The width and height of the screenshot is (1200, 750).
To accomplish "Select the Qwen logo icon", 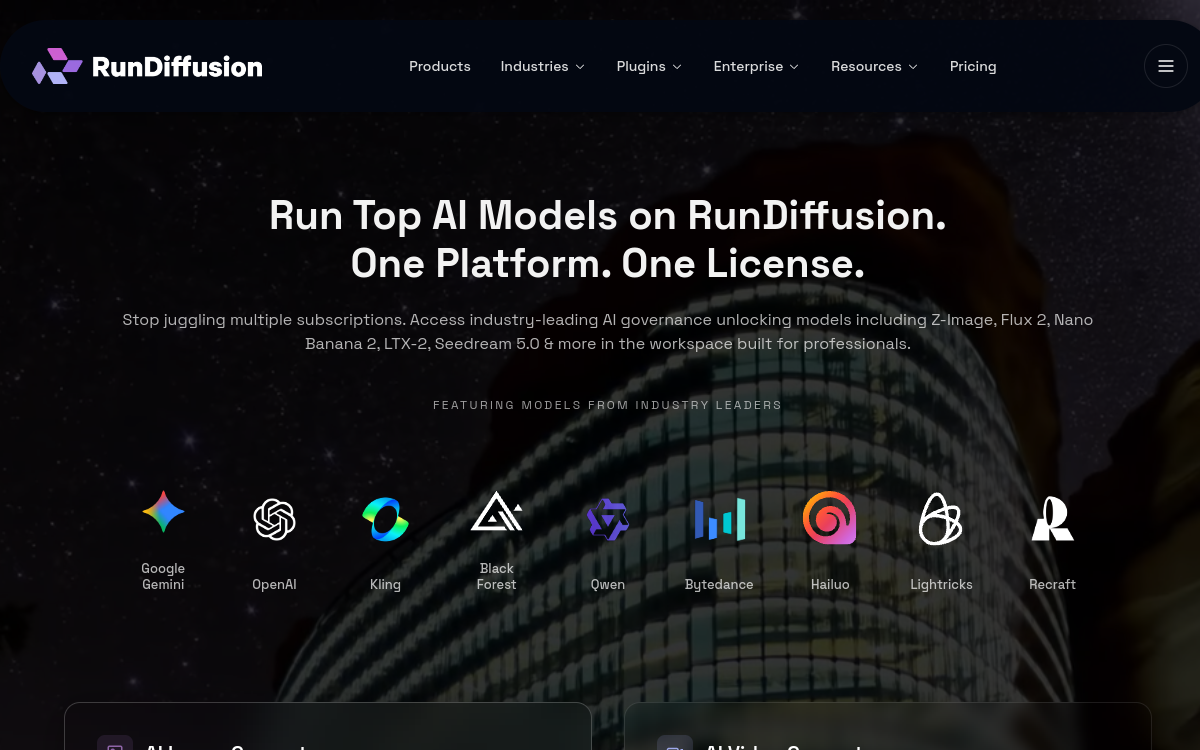I will 608,520.
